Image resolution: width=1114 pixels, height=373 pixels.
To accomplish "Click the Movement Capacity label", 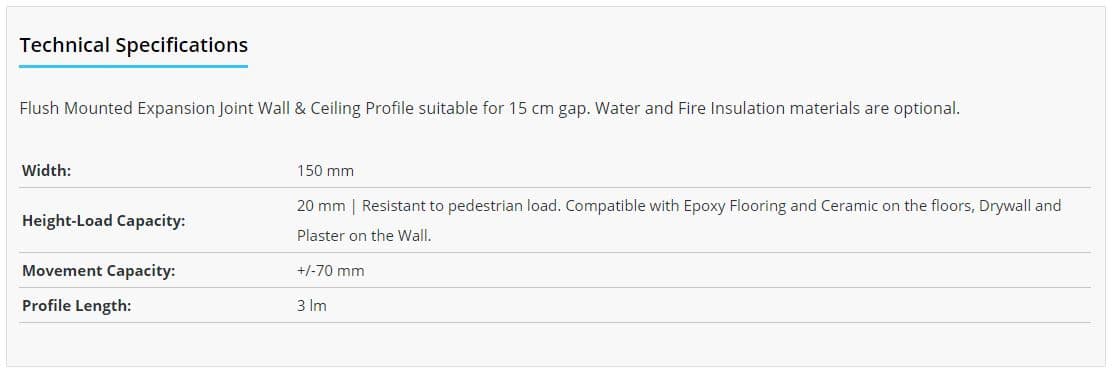I will (99, 271).
